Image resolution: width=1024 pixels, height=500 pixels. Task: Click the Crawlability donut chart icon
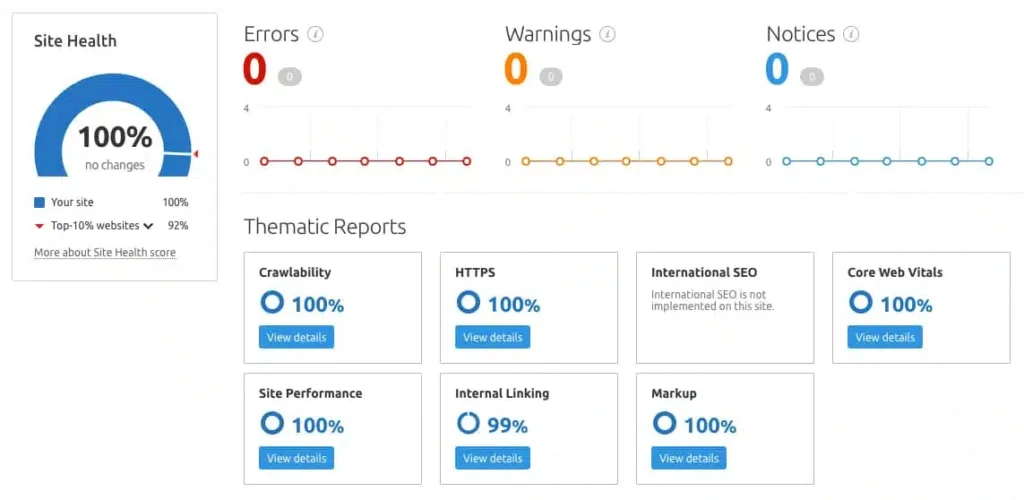pos(272,302)
